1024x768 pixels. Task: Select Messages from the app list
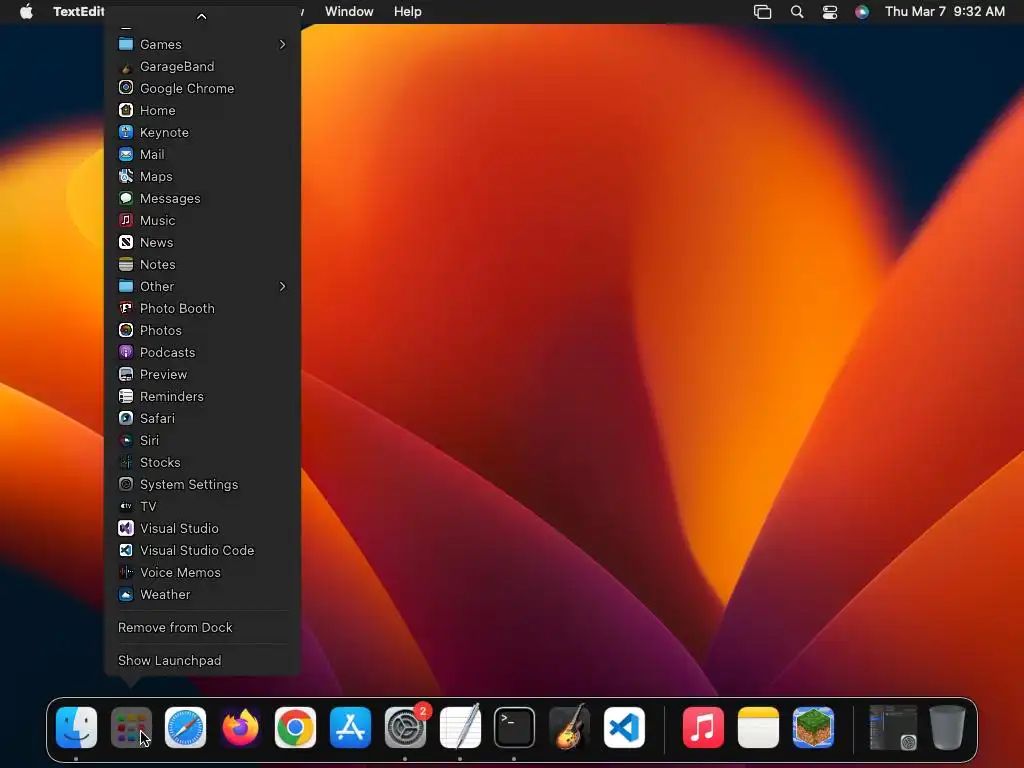pyautogui.click(x=202, y=199)
